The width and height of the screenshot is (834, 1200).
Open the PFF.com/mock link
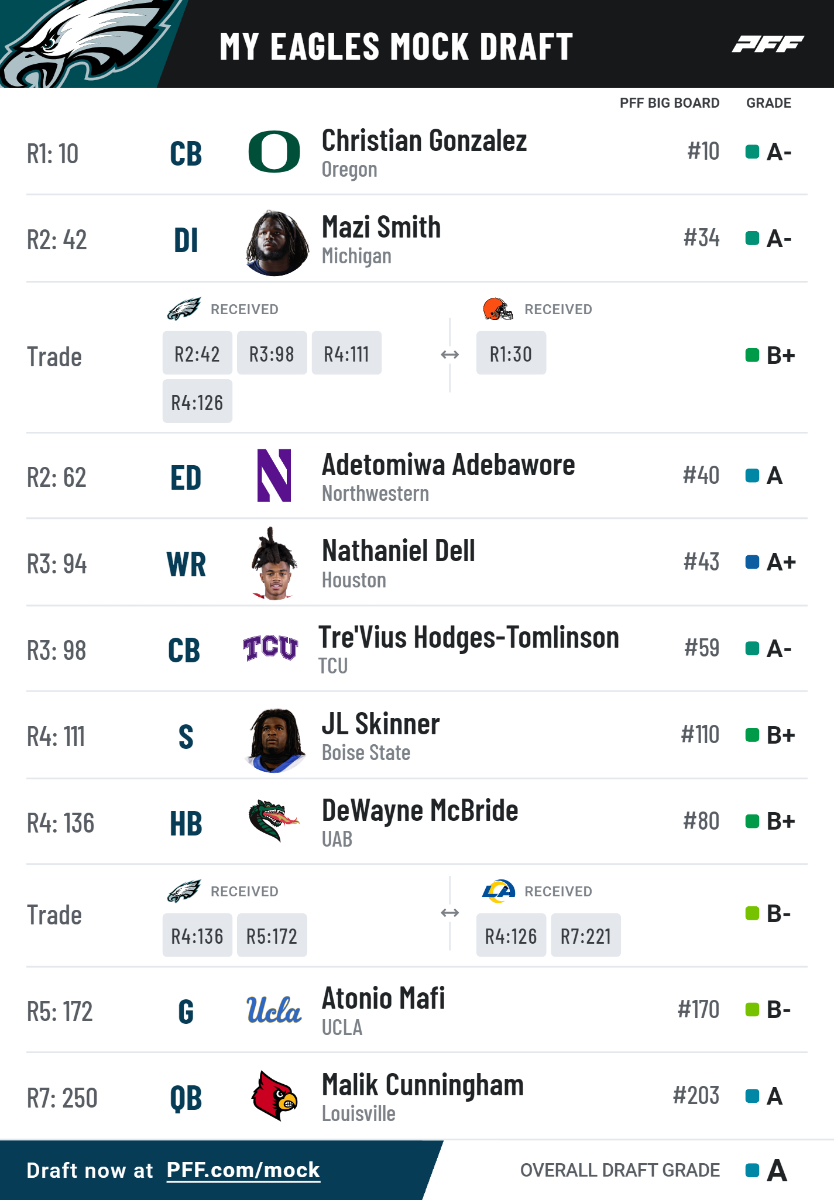(x=243, y=1170)
